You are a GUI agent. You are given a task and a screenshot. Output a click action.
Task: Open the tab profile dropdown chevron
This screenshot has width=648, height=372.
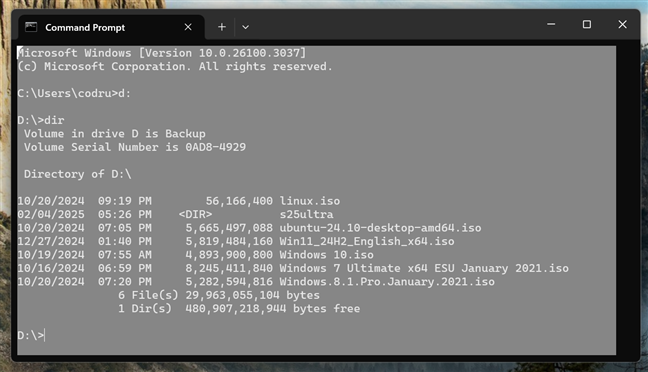click(245, 27)
